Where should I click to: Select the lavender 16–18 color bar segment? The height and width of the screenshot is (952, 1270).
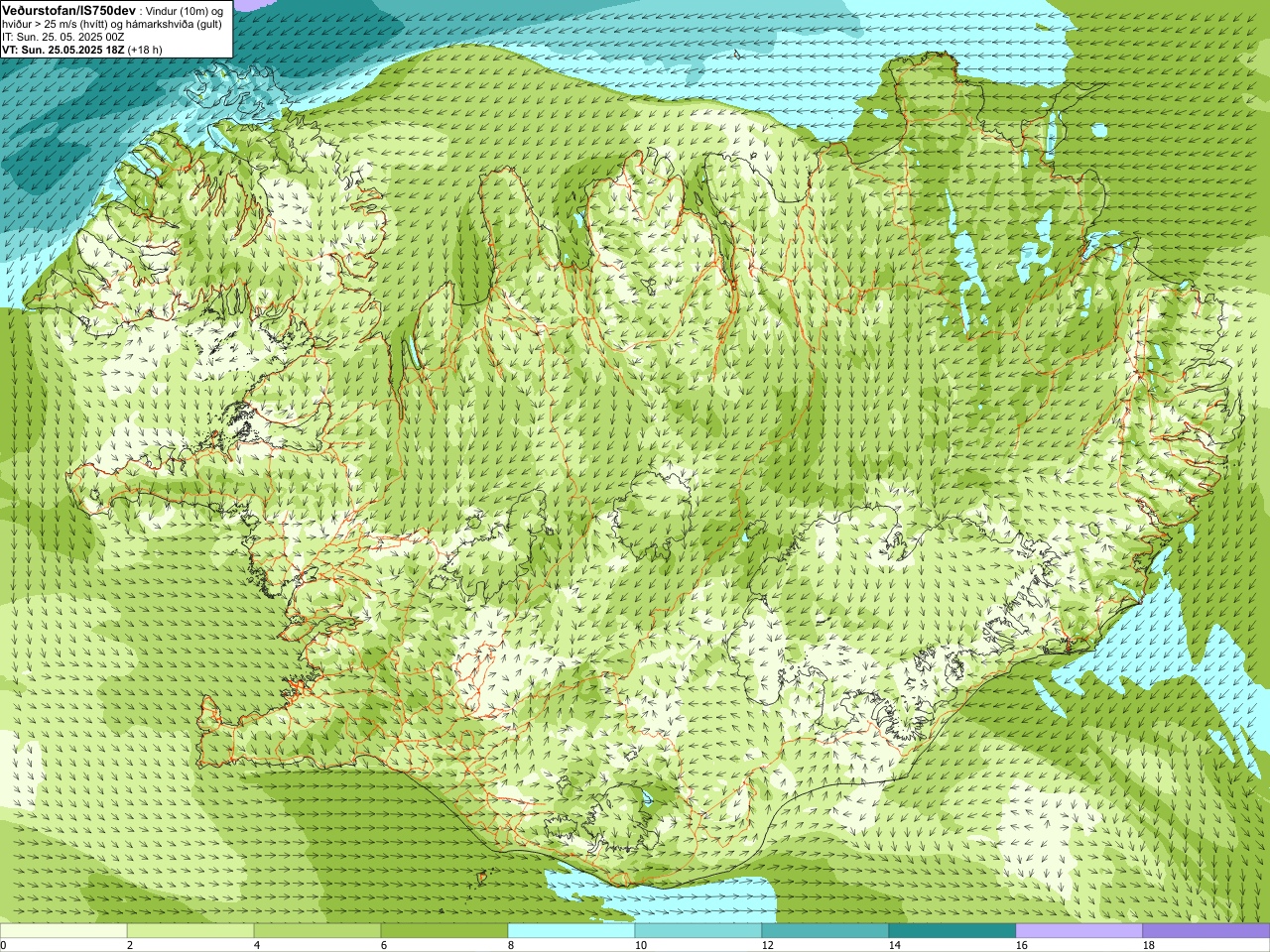pos(1079,931)
